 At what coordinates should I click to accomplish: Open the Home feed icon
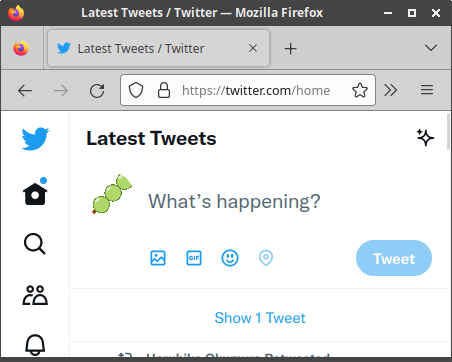click(x=35, y=192)
